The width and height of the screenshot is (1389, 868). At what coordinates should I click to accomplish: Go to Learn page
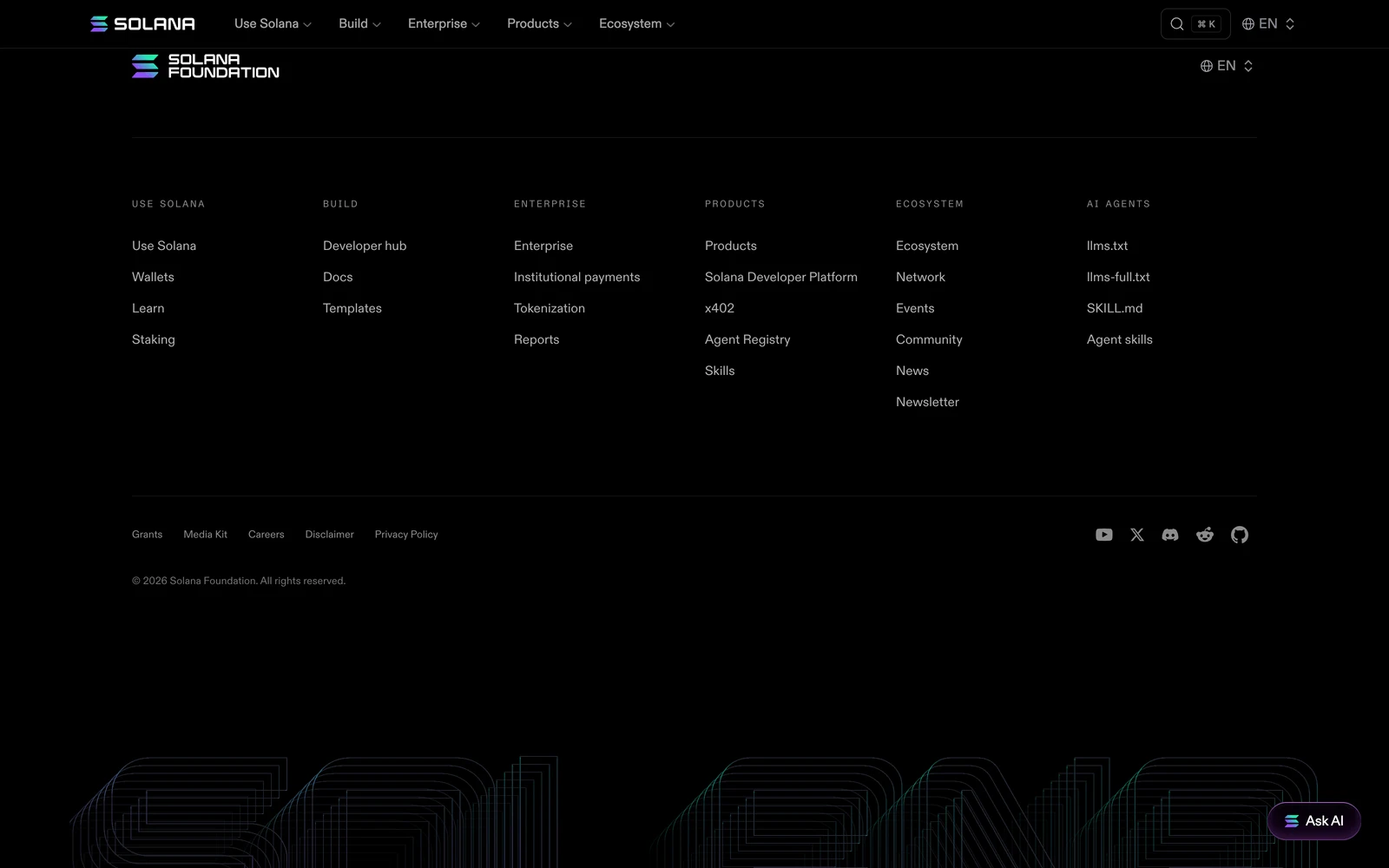click(x=148, y=308)
